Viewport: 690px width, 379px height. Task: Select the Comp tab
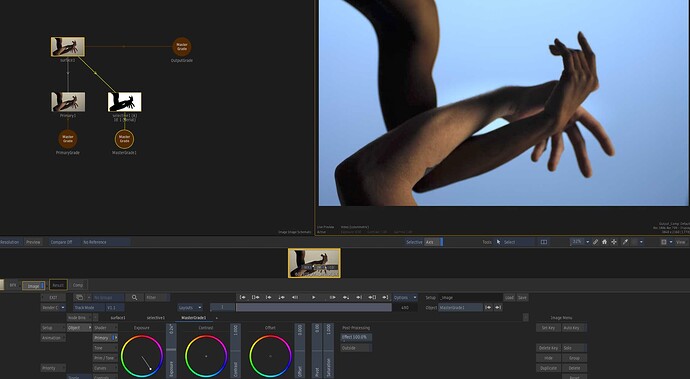[78, 285]
